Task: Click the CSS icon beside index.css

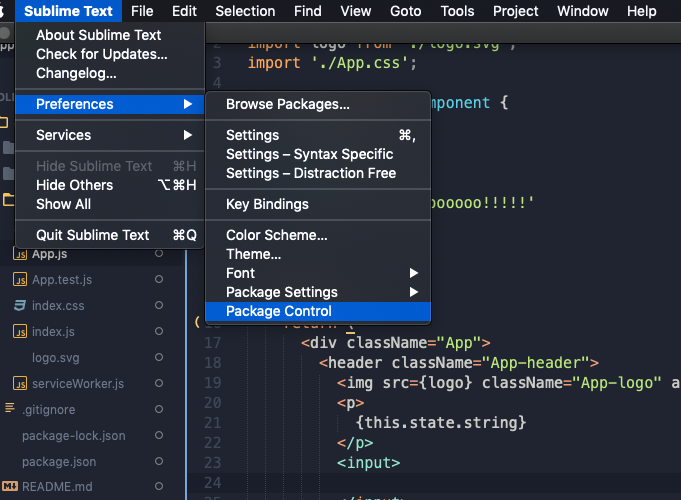Action: (20, 305)
